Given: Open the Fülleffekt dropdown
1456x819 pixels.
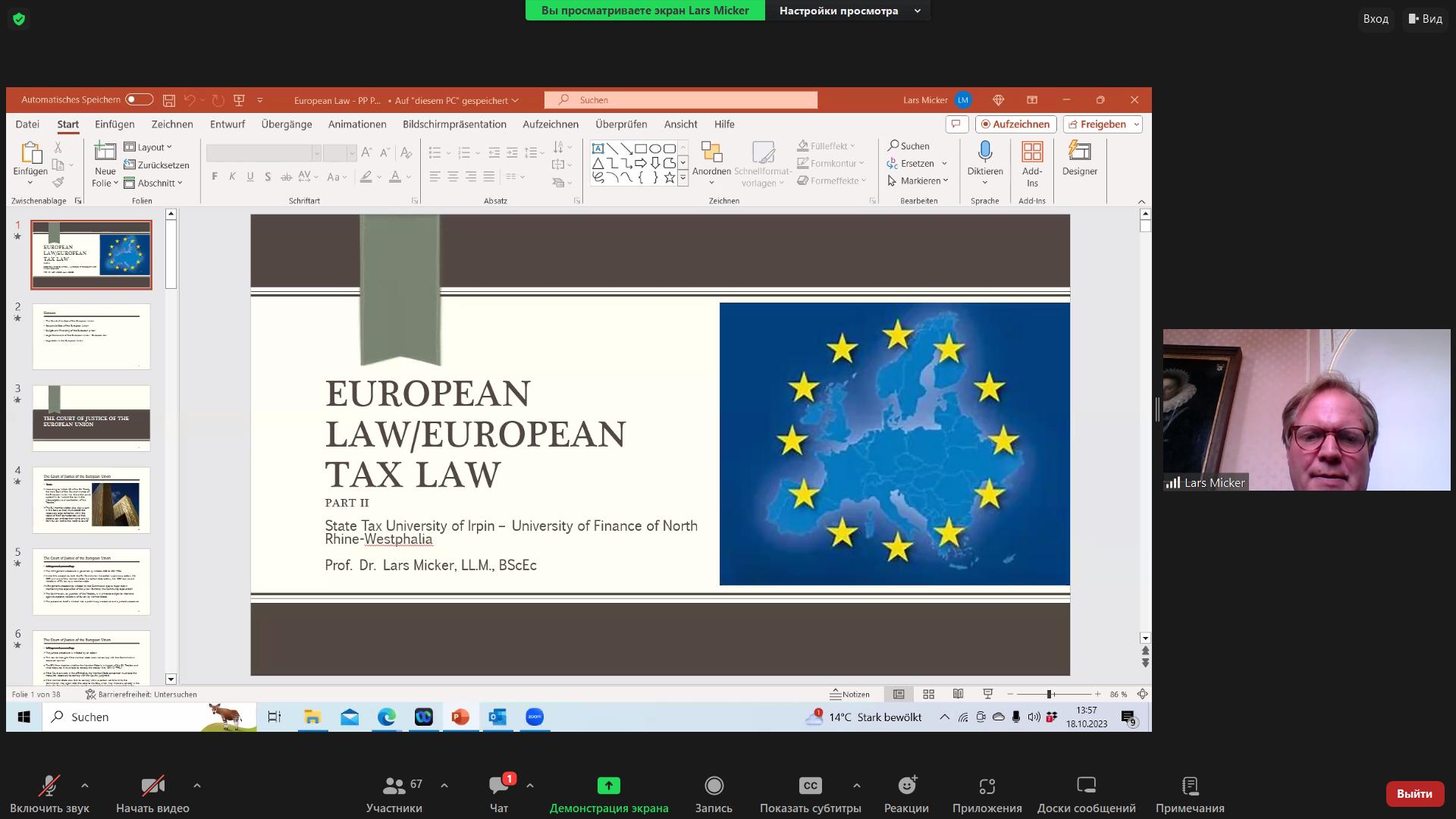Looking at the screenshot, I should pos(827,146).
